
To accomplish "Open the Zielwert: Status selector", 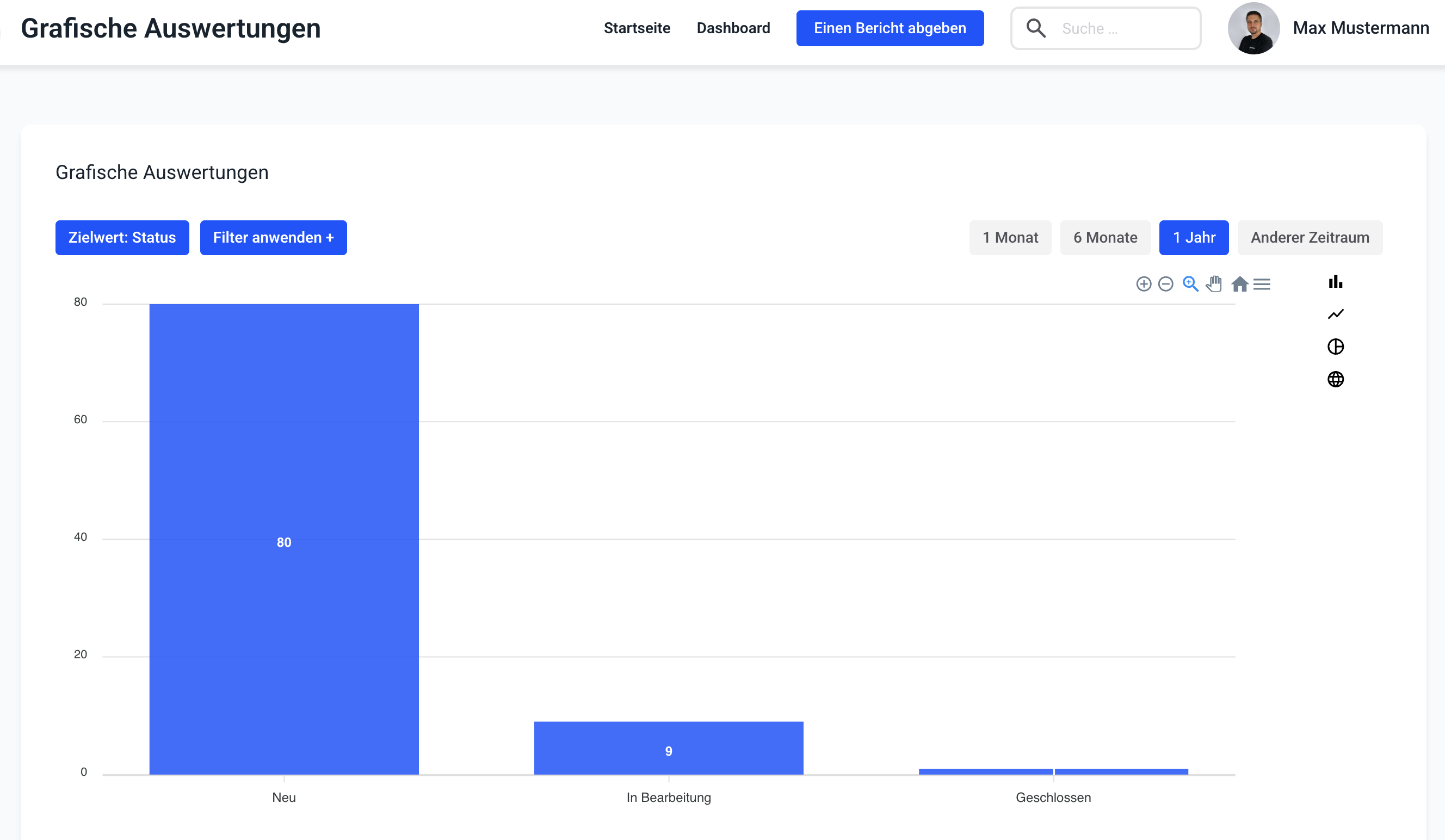I will click(122, 237).
